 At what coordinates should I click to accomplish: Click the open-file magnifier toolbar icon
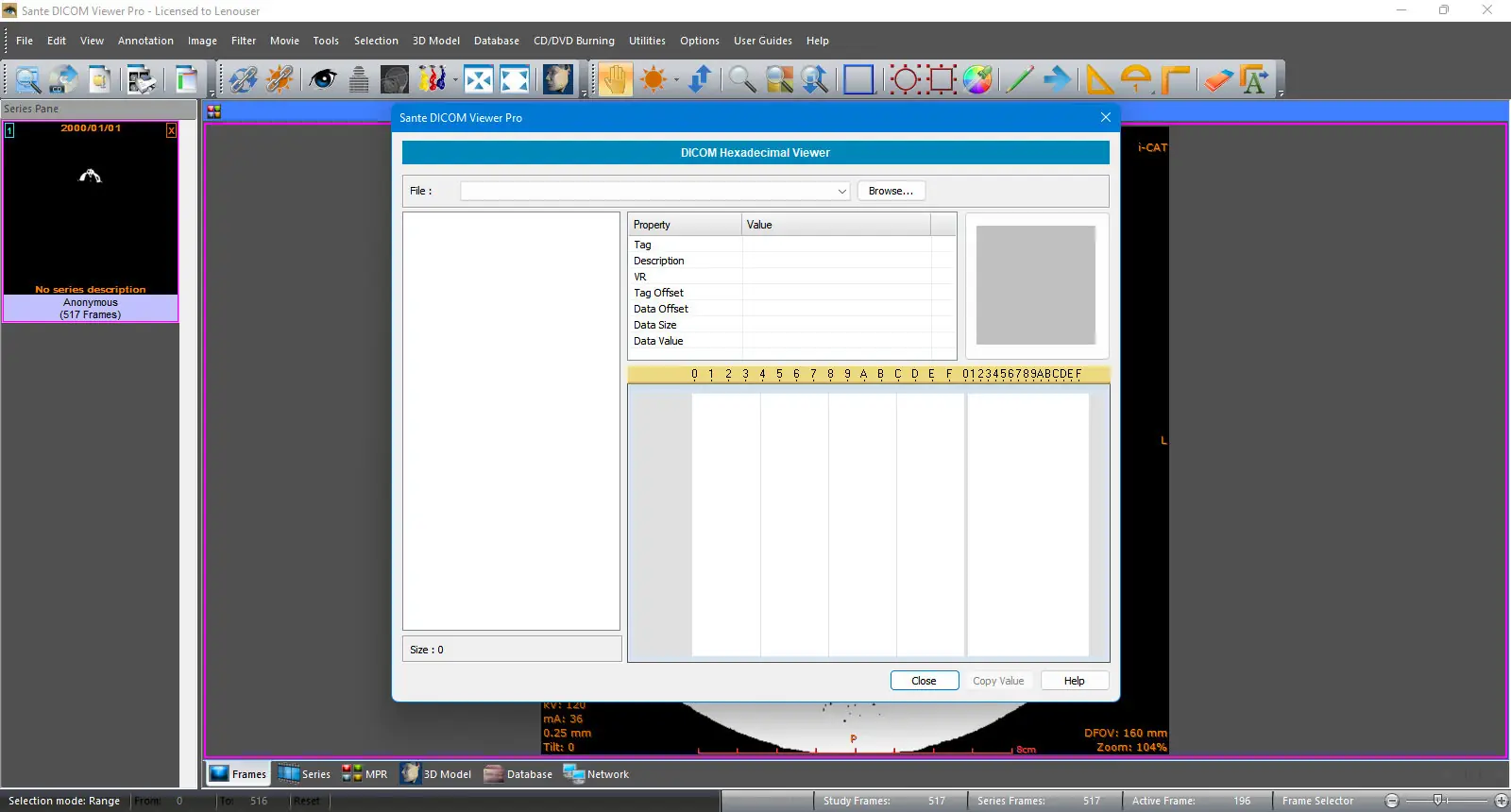27,79
